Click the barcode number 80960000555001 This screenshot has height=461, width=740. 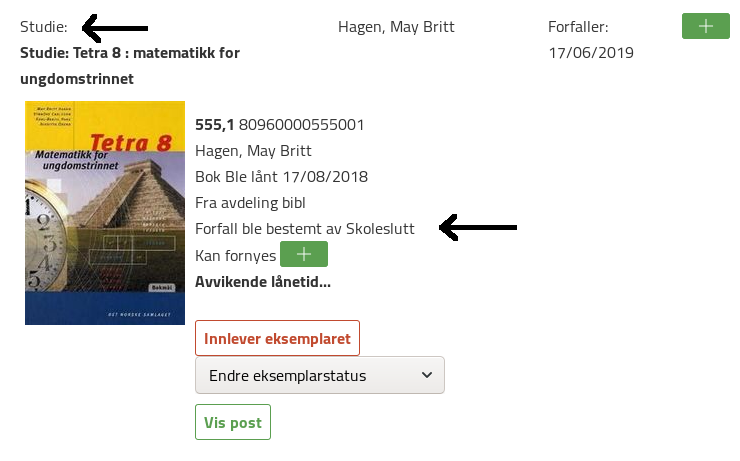pos(301,125)
